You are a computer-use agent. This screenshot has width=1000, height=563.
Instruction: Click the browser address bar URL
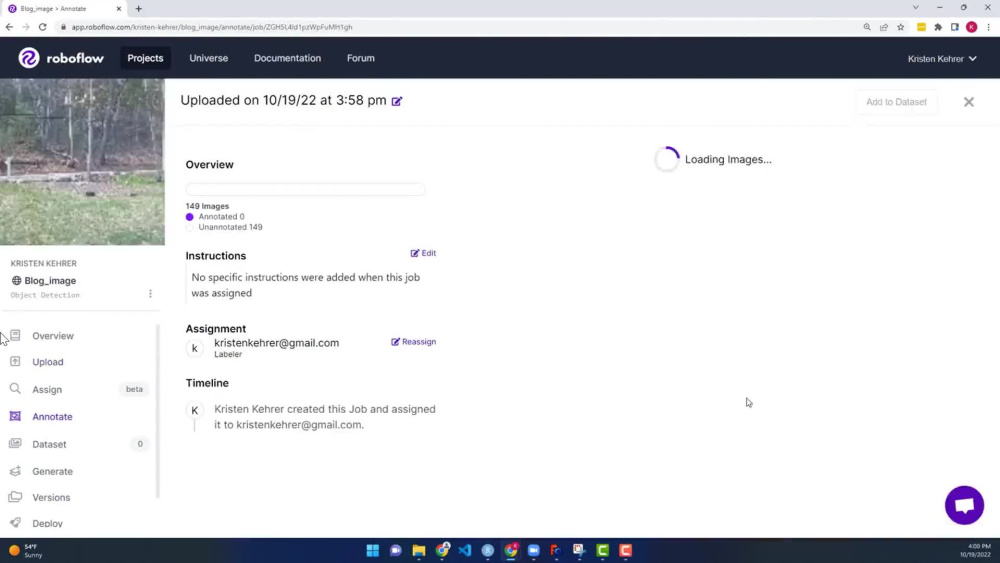point(212,27)
